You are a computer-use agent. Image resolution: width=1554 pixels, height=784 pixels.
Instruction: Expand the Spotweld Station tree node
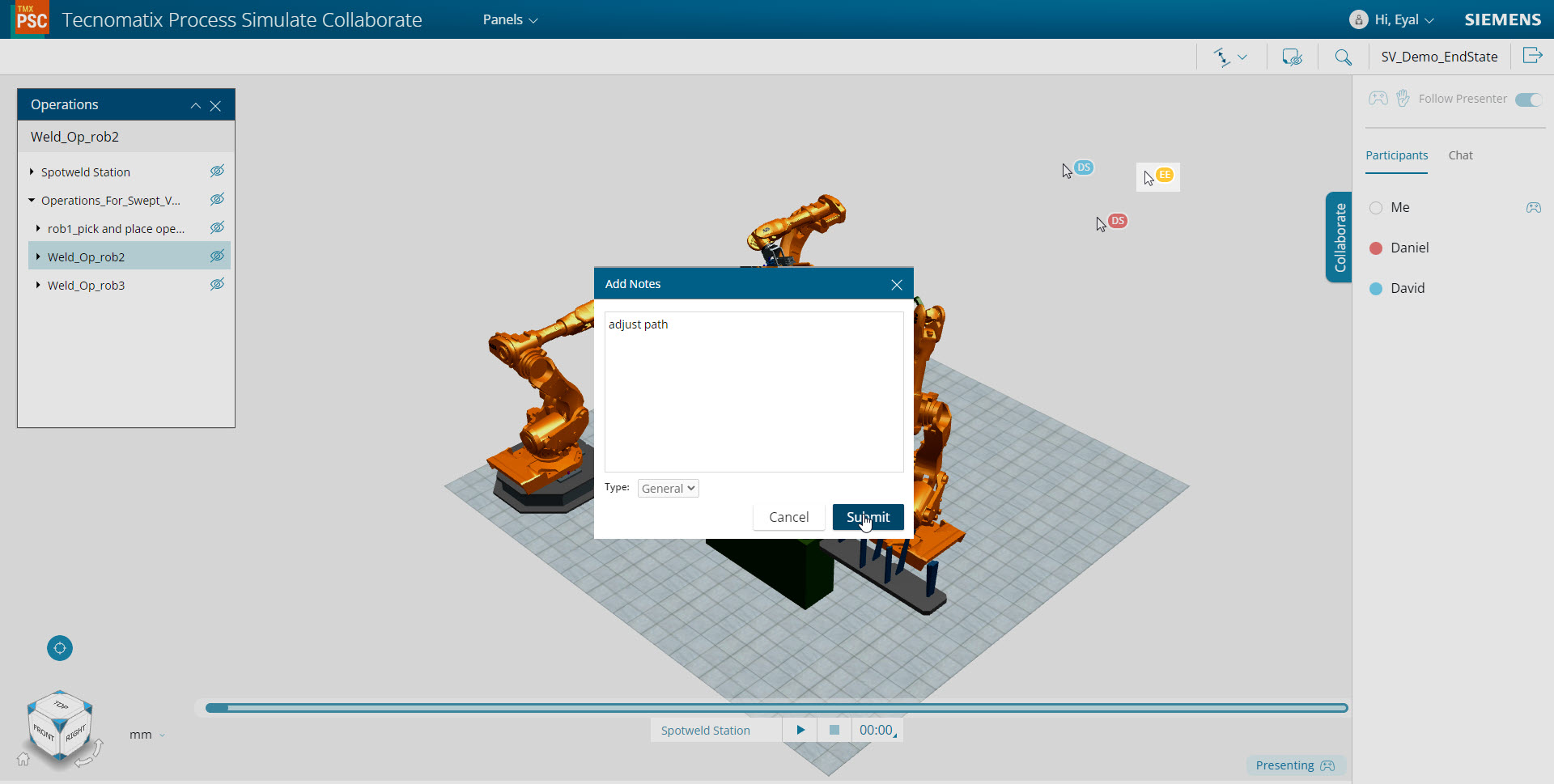(x=32, y=172)
